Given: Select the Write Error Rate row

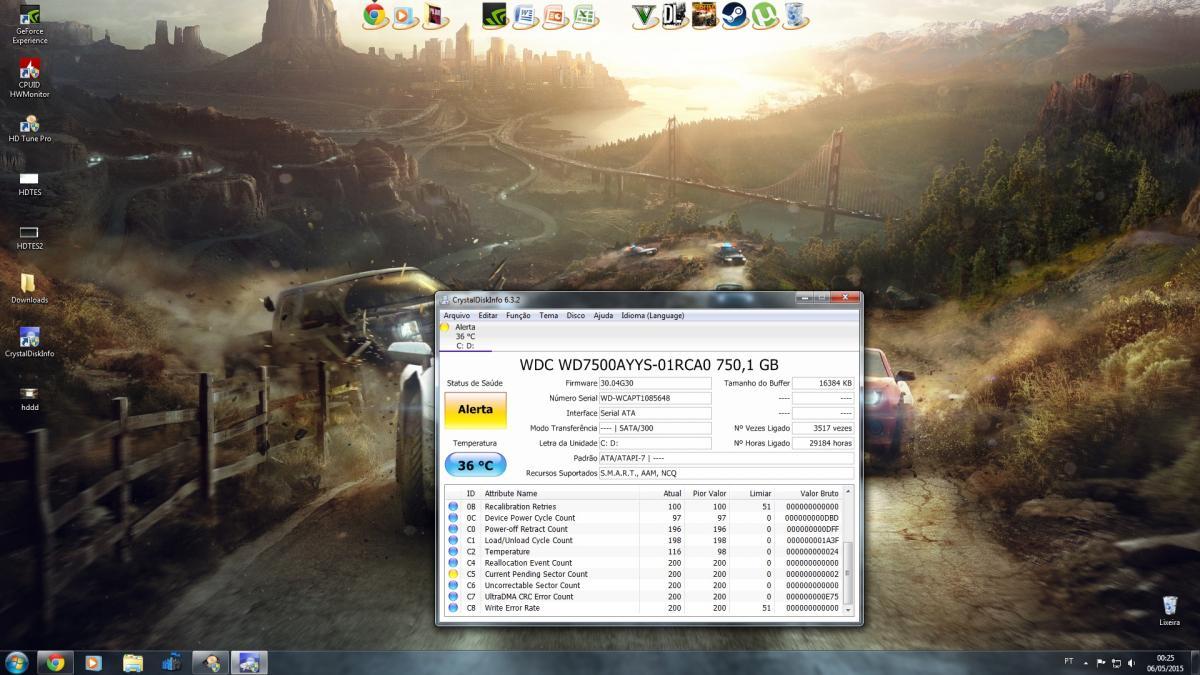Looking at the screenshot, I should pos(645,608).
